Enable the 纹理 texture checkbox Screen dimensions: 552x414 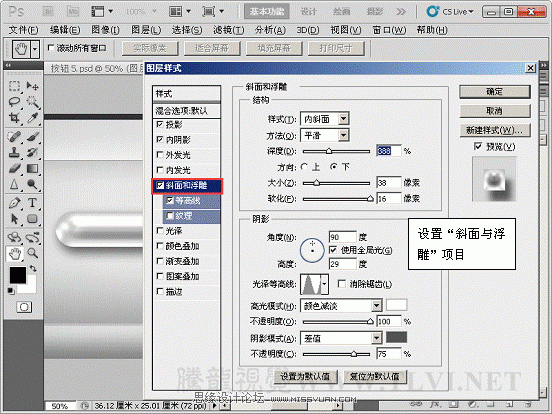(170, 215)
